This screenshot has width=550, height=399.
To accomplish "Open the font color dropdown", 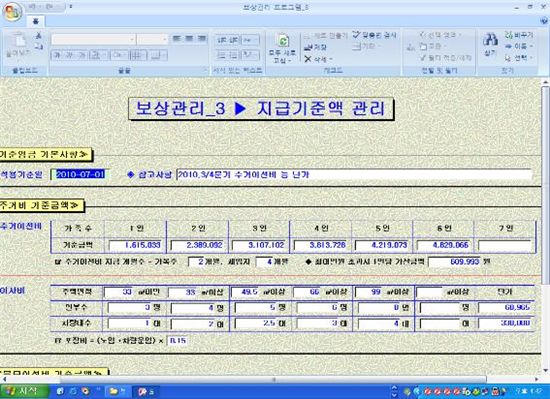I will click(99, 55).
